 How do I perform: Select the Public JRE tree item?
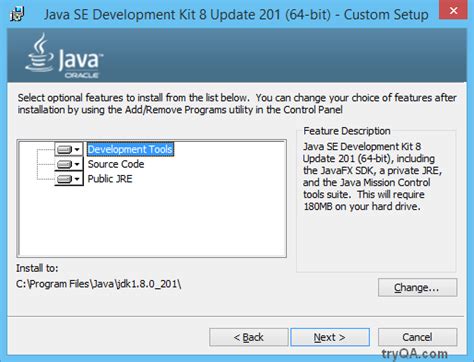(x=110, y=179)
